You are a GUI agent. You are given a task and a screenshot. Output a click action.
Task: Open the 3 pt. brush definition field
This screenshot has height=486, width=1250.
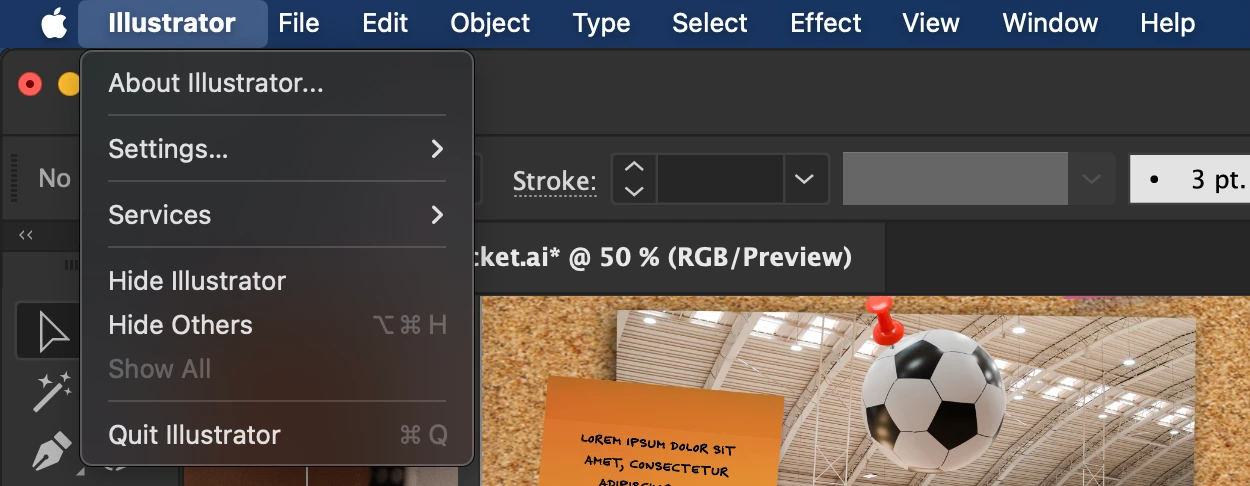[1190, 179]
